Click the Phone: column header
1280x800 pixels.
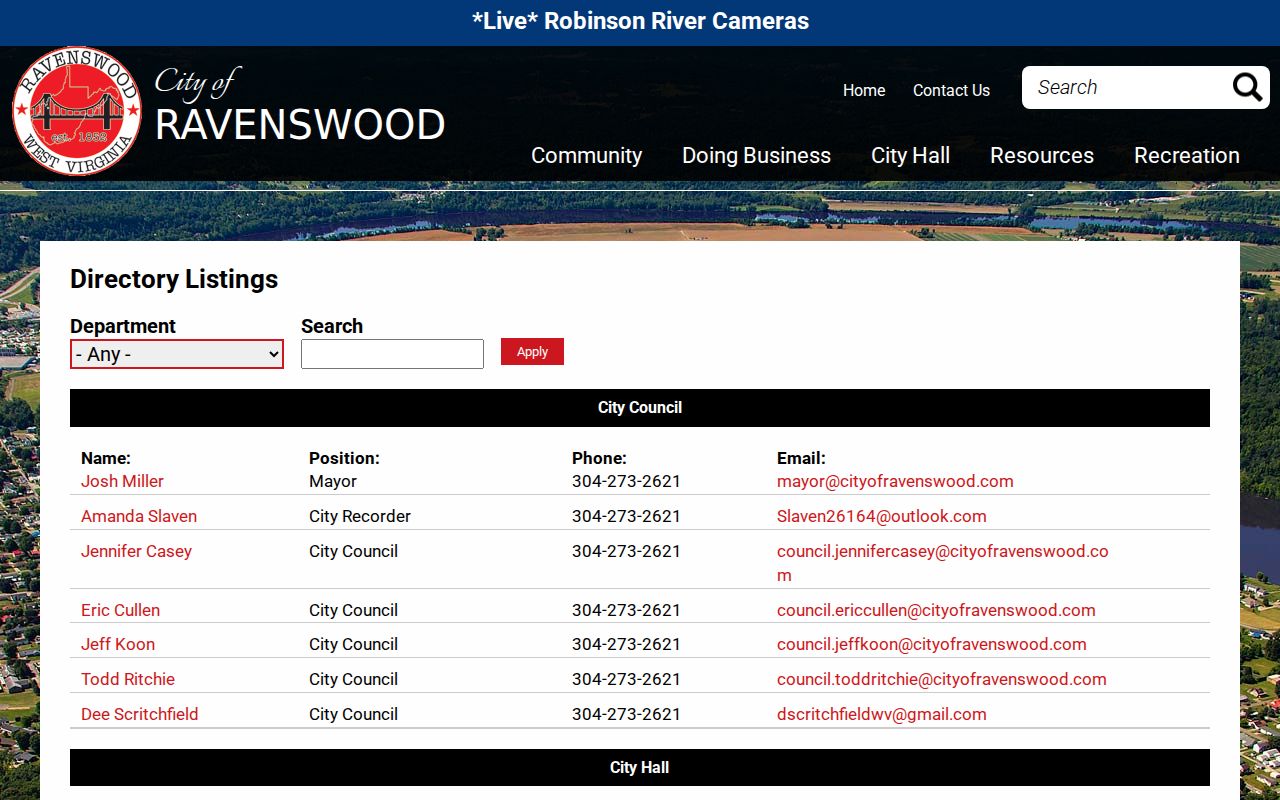pos(599,458)
